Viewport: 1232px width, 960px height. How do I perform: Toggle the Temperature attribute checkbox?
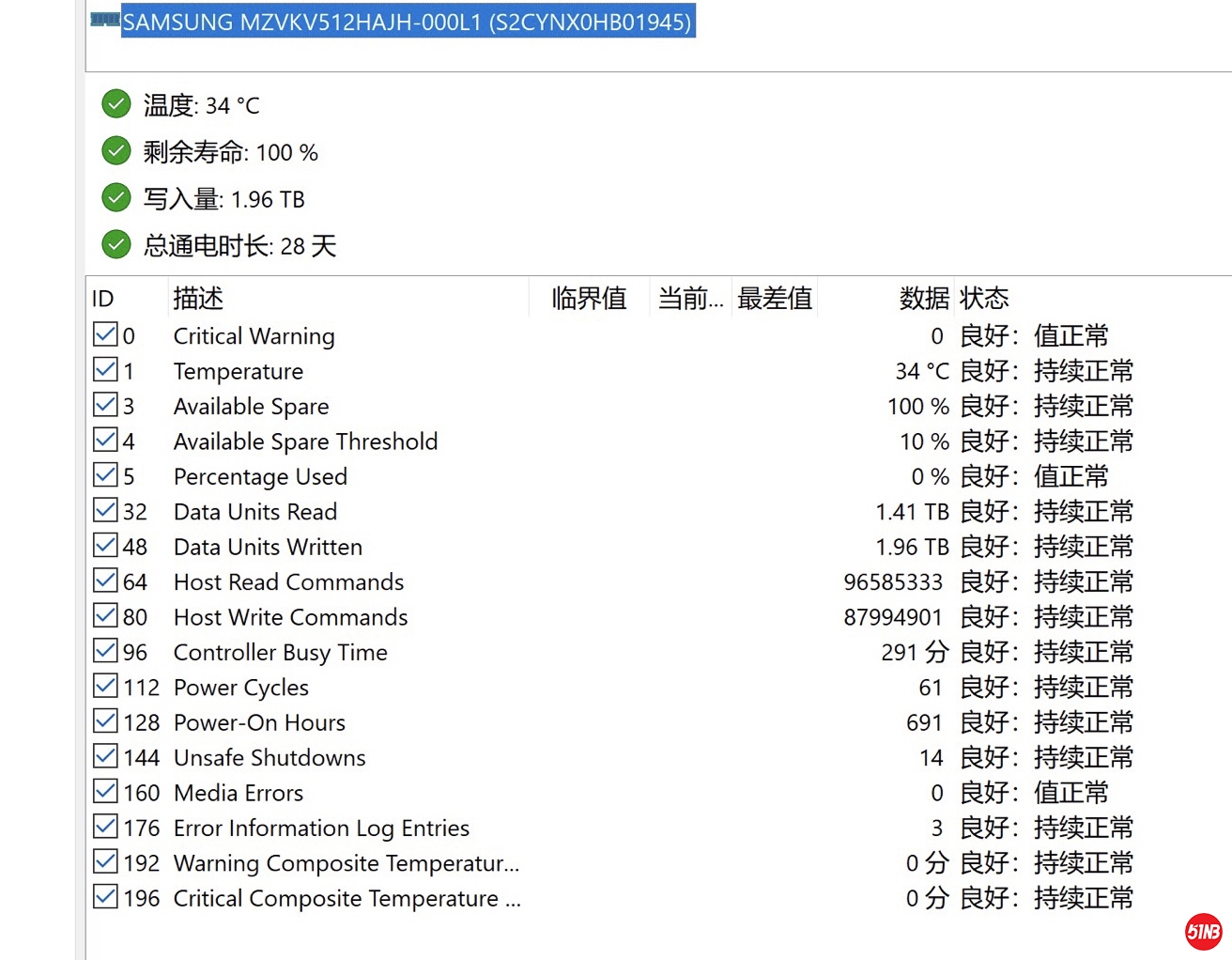click(106, 370)
